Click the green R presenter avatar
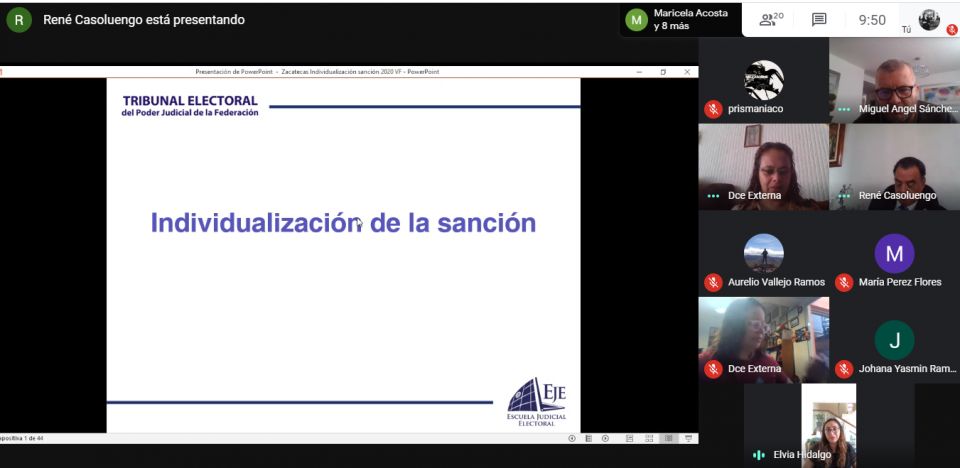Image resolution: width=960 pixels, height=468 pixels. tap(19, 20)
